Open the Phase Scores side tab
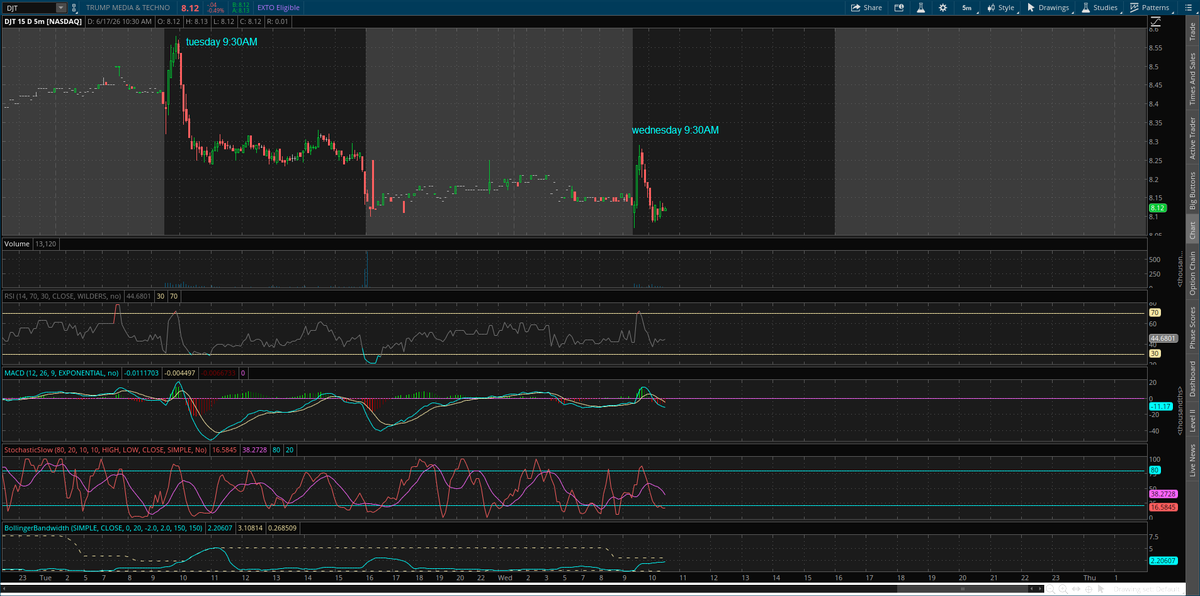Screen dimensions: 1200x596 coord(1191,326)
